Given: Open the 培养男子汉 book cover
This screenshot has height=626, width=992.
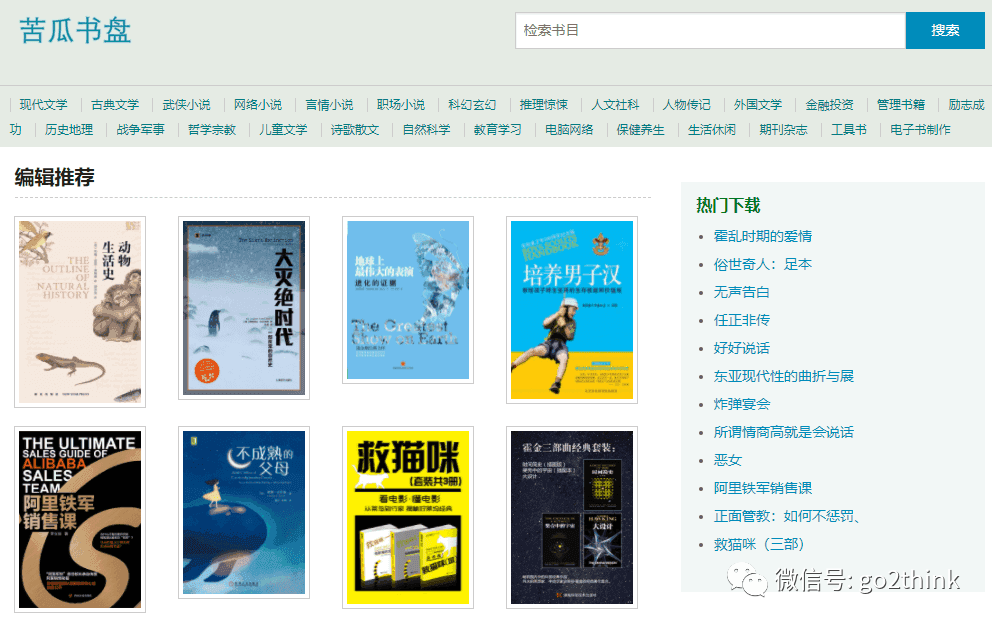Looking at the screenshot, I should (572, 310).
